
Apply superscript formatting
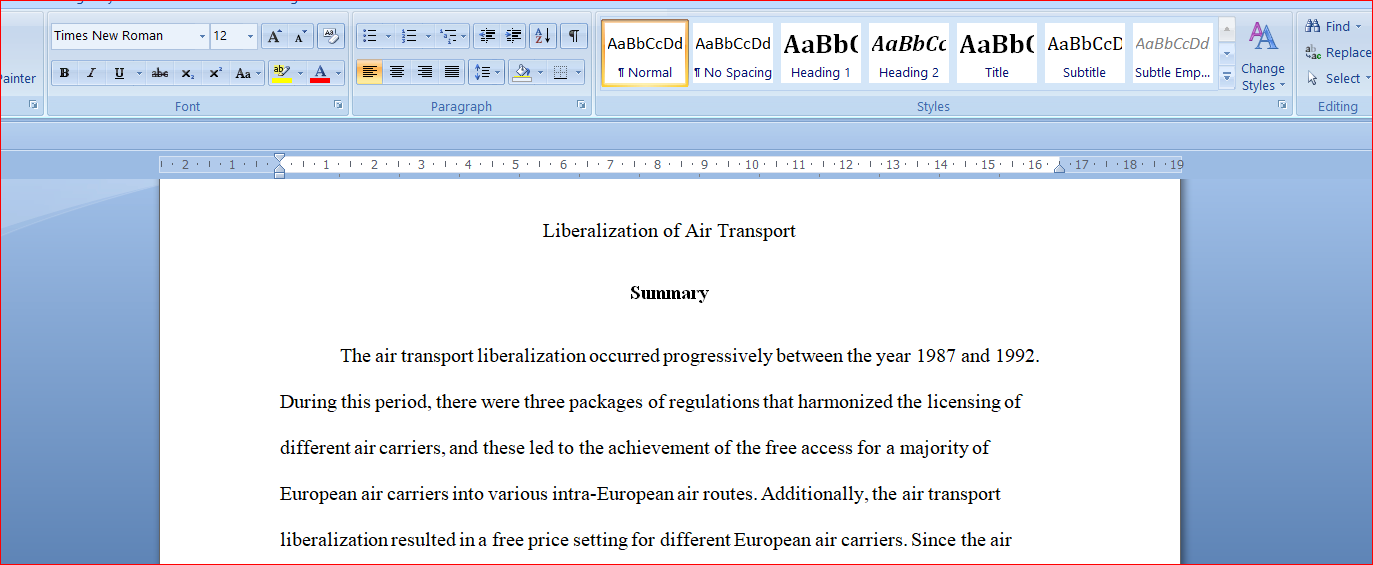tap(215, 73)
